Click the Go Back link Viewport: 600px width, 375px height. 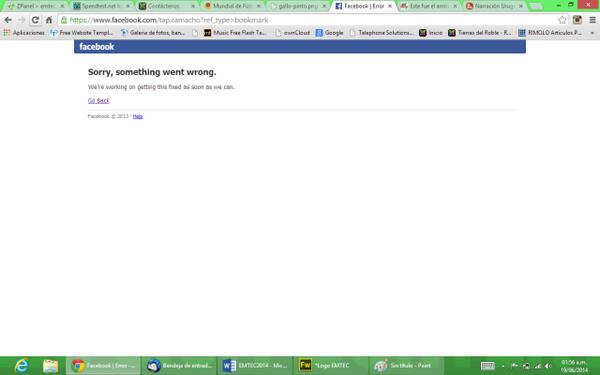[98, 101]
